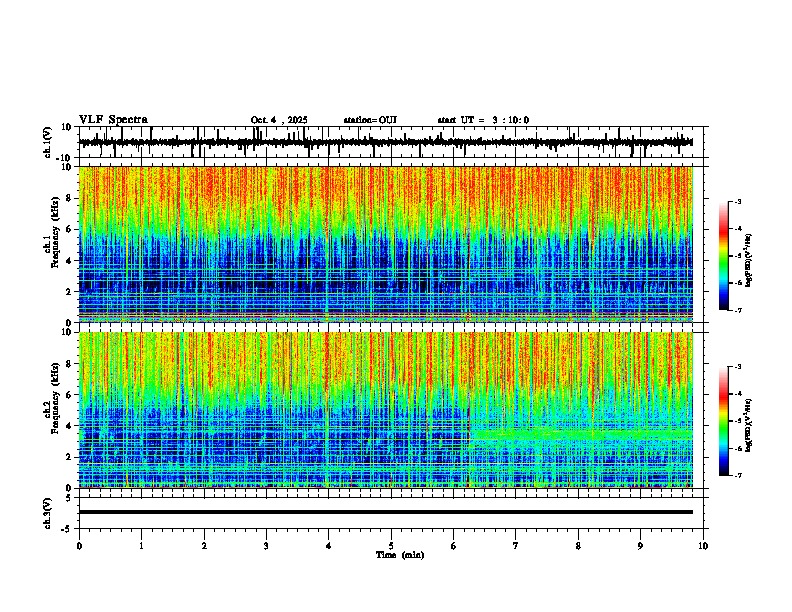Click the "ch.3(V)" axis label

(47, 513)
